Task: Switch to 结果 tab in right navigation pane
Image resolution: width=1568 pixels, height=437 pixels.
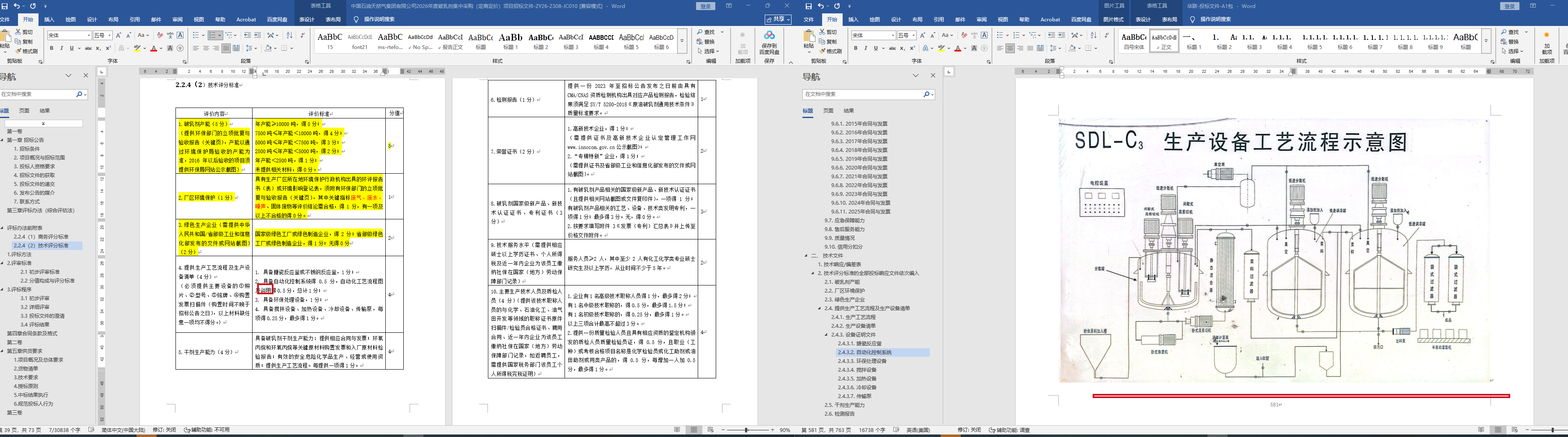Action: 848,111
